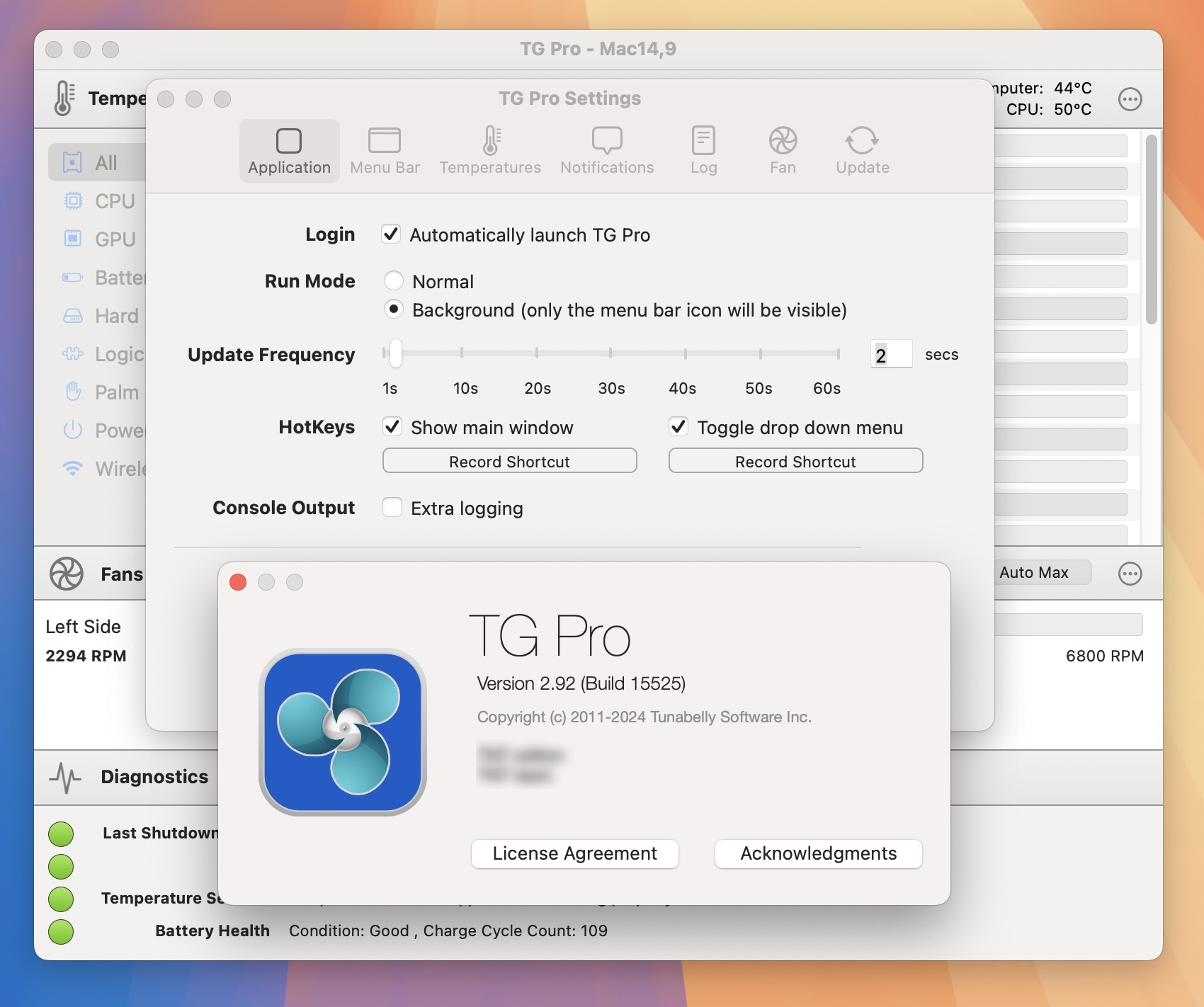Screen dimensions: 1204x1007
Task: Click Last Shutdown green status indicator
Action: [61, 834]
